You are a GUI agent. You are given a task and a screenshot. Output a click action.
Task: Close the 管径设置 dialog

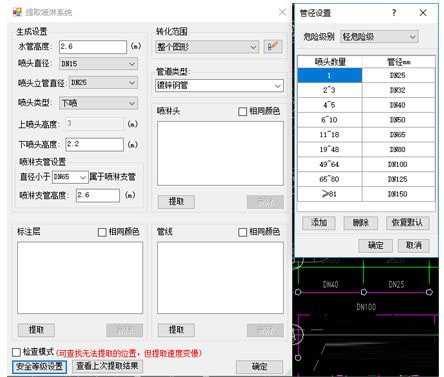[423, 13]
